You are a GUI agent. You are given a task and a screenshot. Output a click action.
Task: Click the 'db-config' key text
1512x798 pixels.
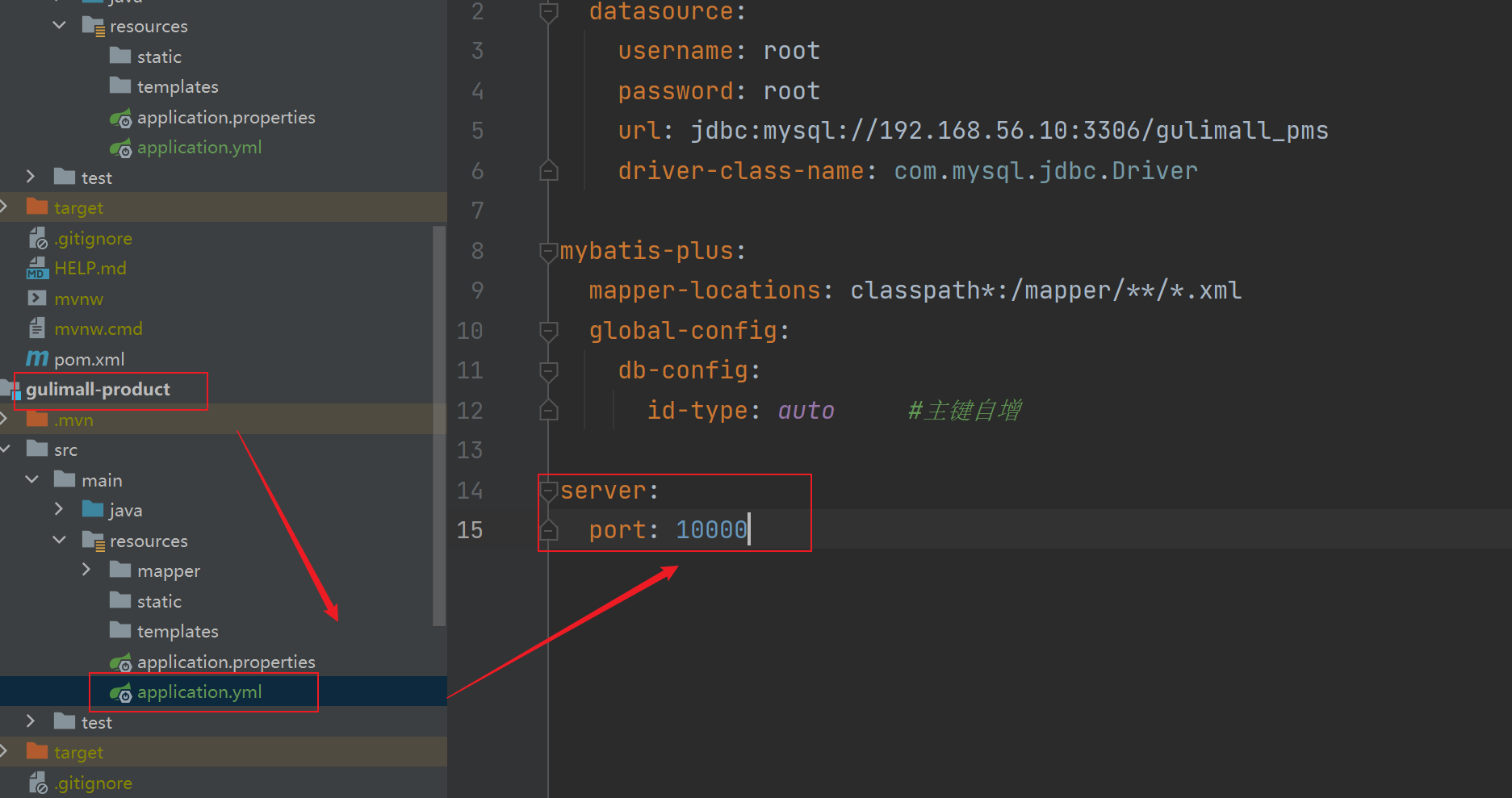[683, 370]
